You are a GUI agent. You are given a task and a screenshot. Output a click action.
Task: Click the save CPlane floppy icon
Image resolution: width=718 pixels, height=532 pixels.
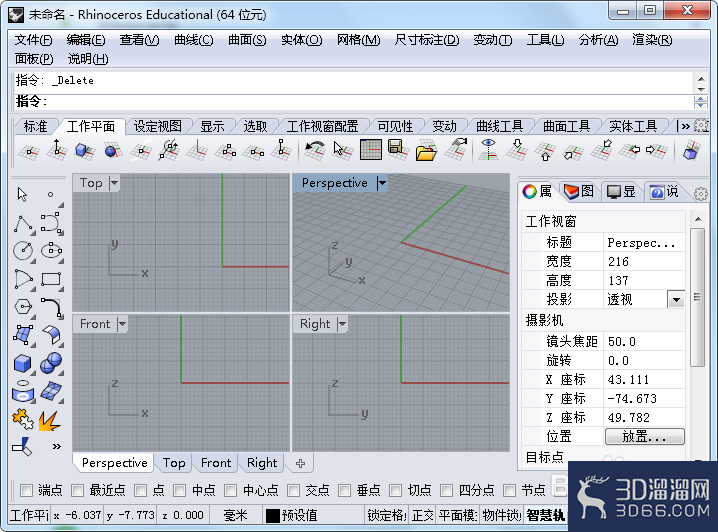397,150
